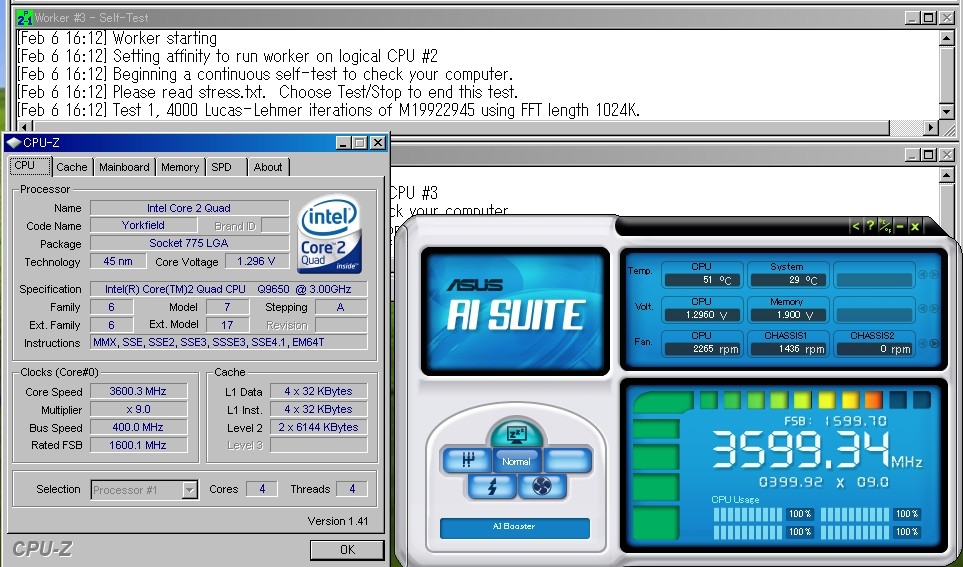Toggle Celsius/Fahrenheit units icon in AI Suite
Image resolution: width=963 pixels, height=567 pixels.
885,227
